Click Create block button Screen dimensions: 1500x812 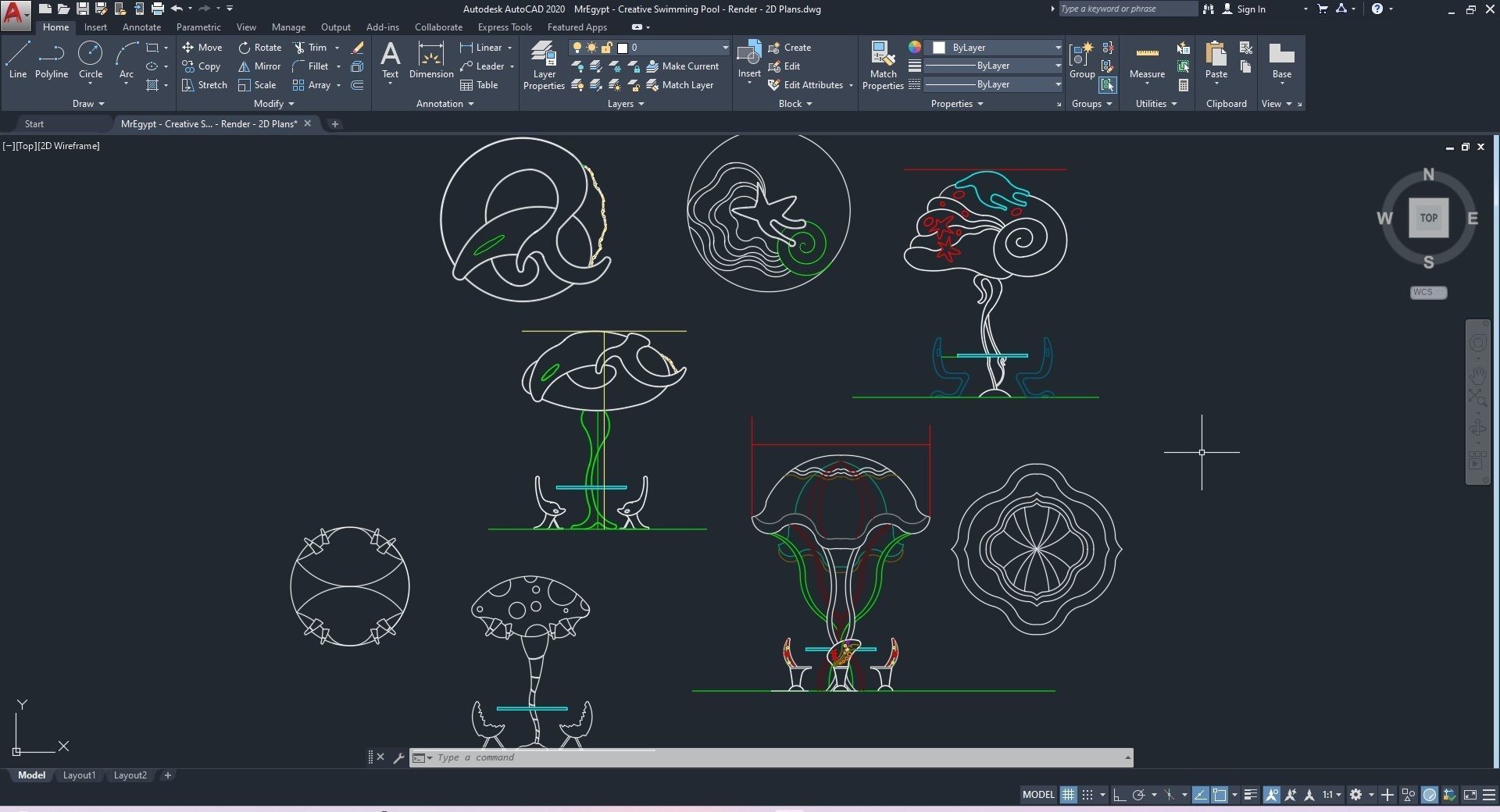pos(790,48)
